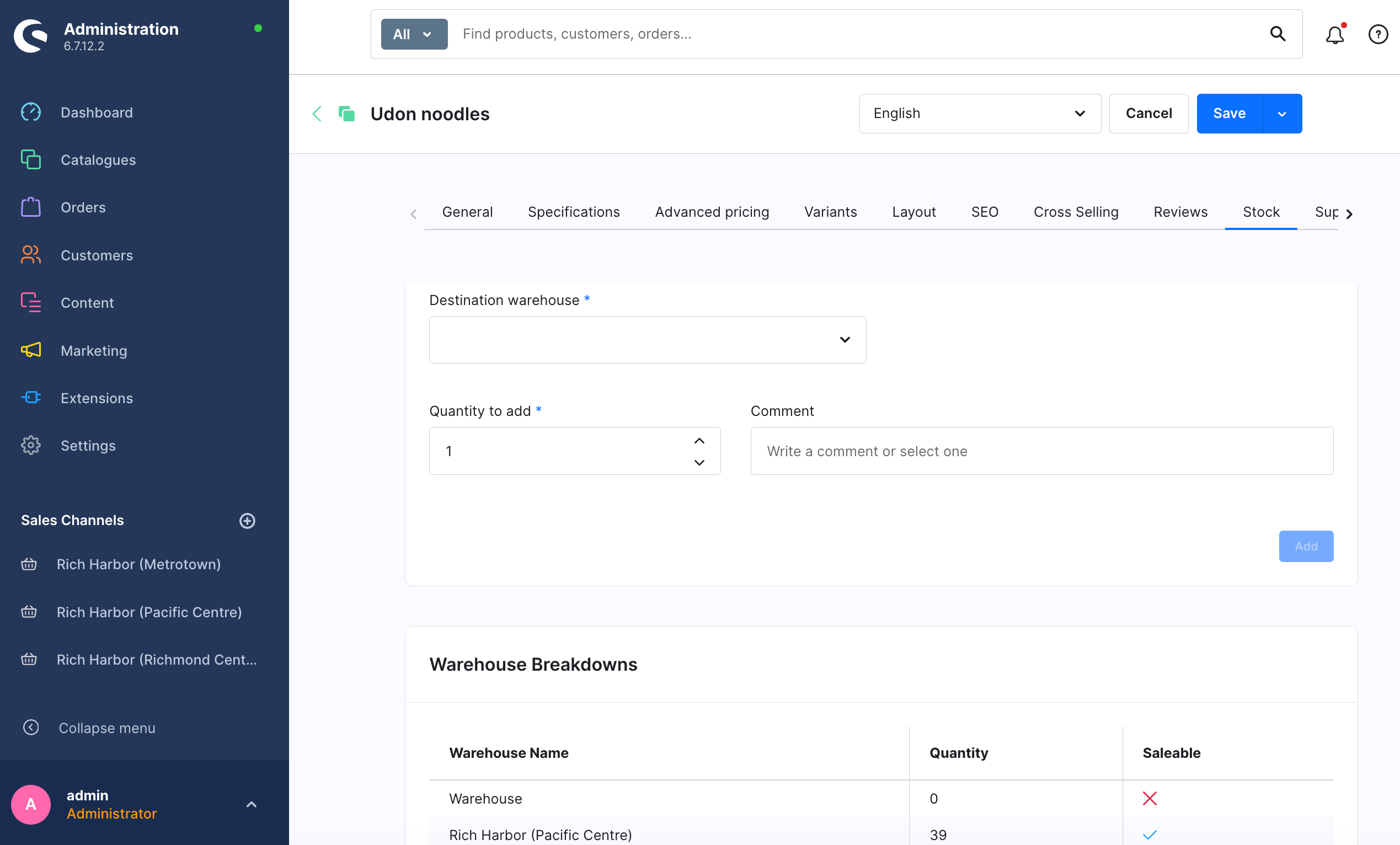Go back using the green arrow

pyautogui.click(x=317, y=114)
